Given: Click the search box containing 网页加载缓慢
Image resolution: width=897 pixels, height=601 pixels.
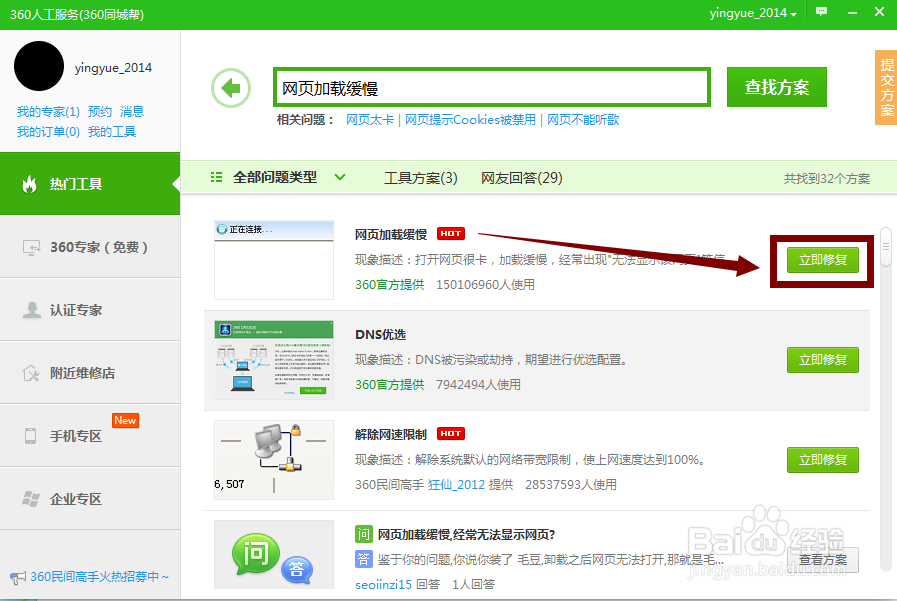Looking at the screenshot, I should point(492,87).
